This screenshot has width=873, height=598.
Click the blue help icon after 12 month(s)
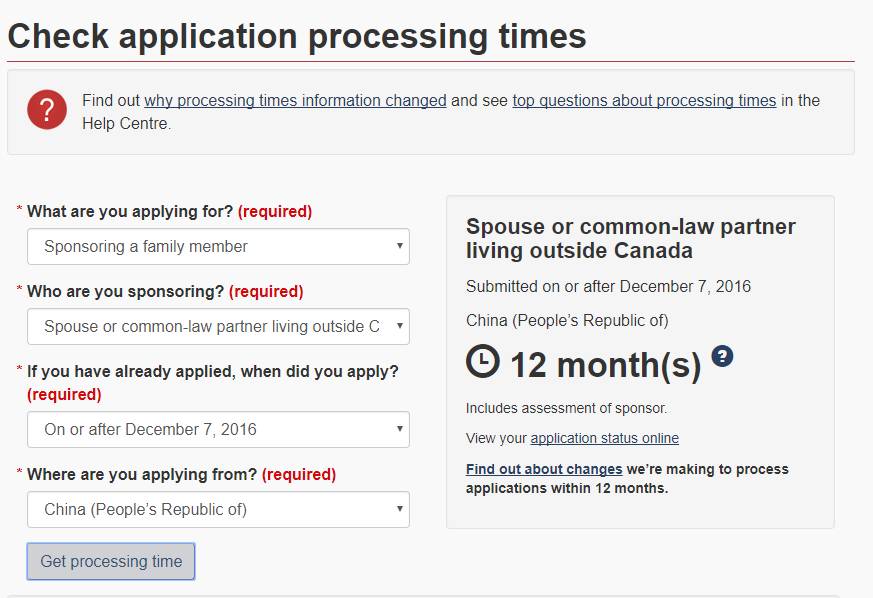click(x=722, y=356)
